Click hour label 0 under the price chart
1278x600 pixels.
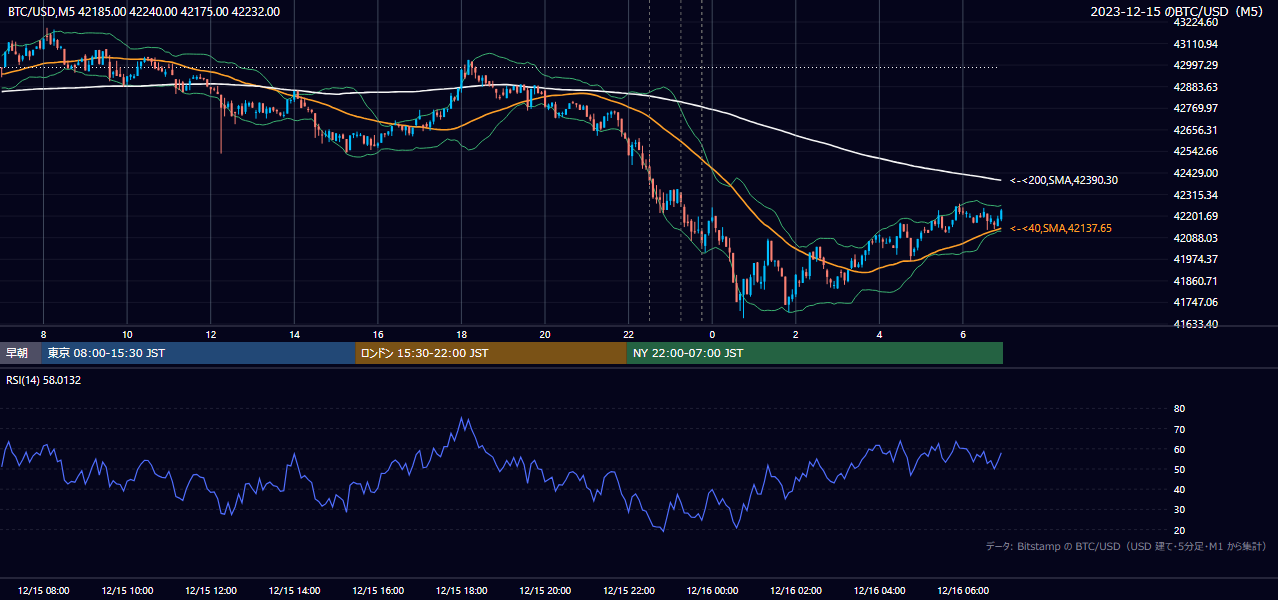712,334
